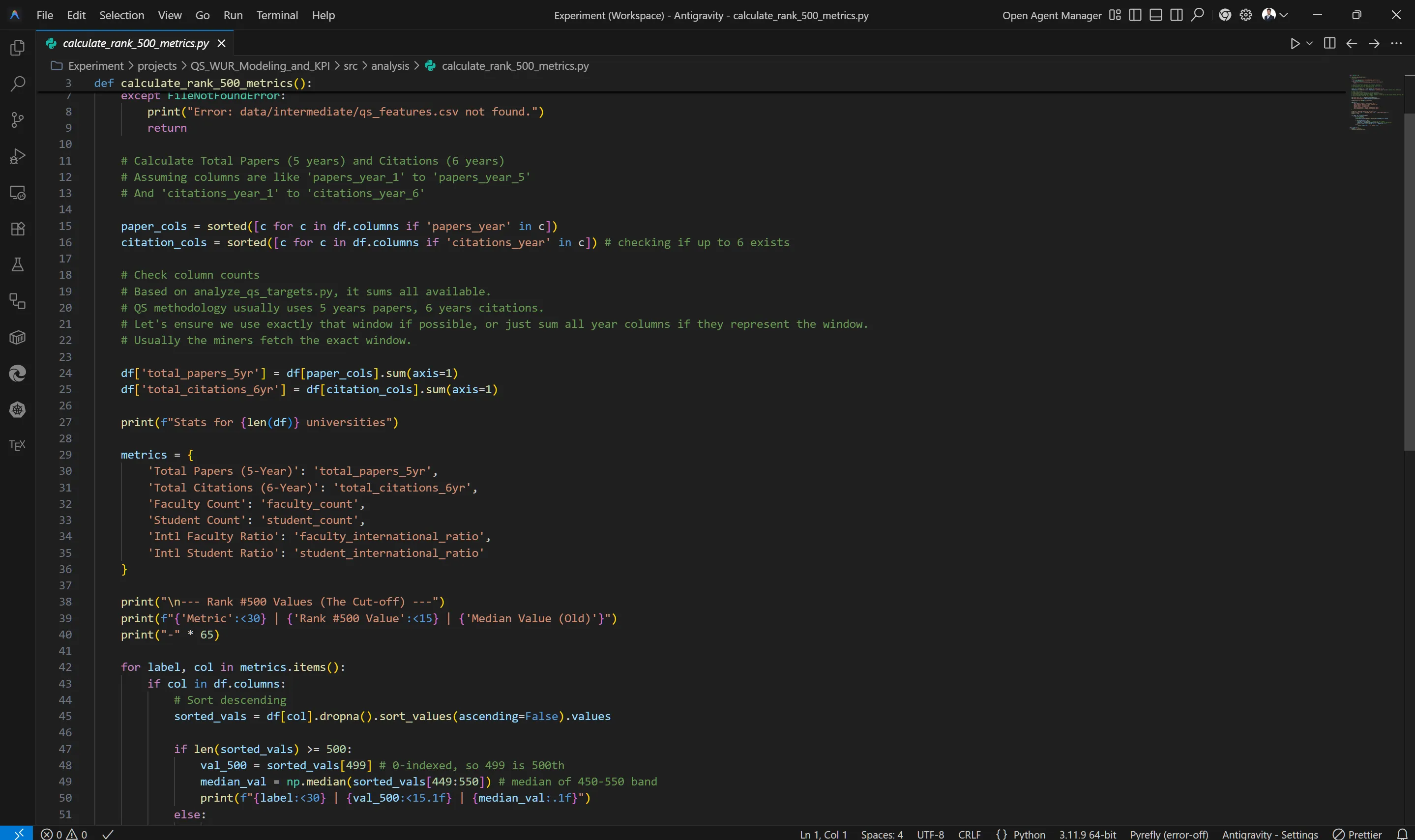Click the Run Python File play button
Viewport: 1415px width, 840px height.
(1295, 44)
